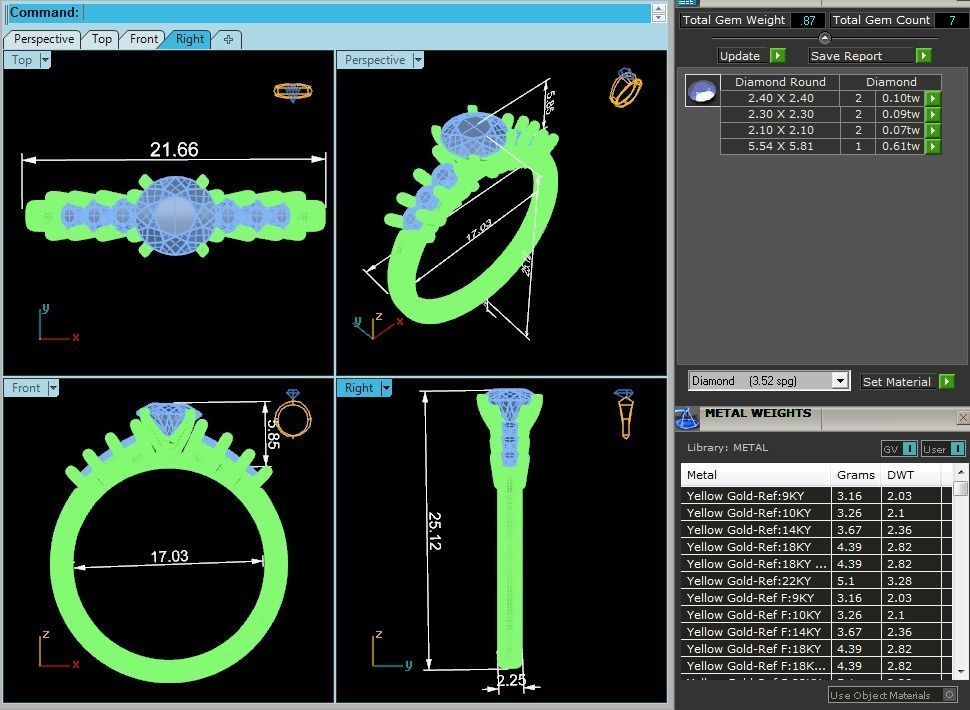Select the Yellow Gold-Ref:18KY row
The width and height of the screenshot is (970, 710).
[817, 547]
